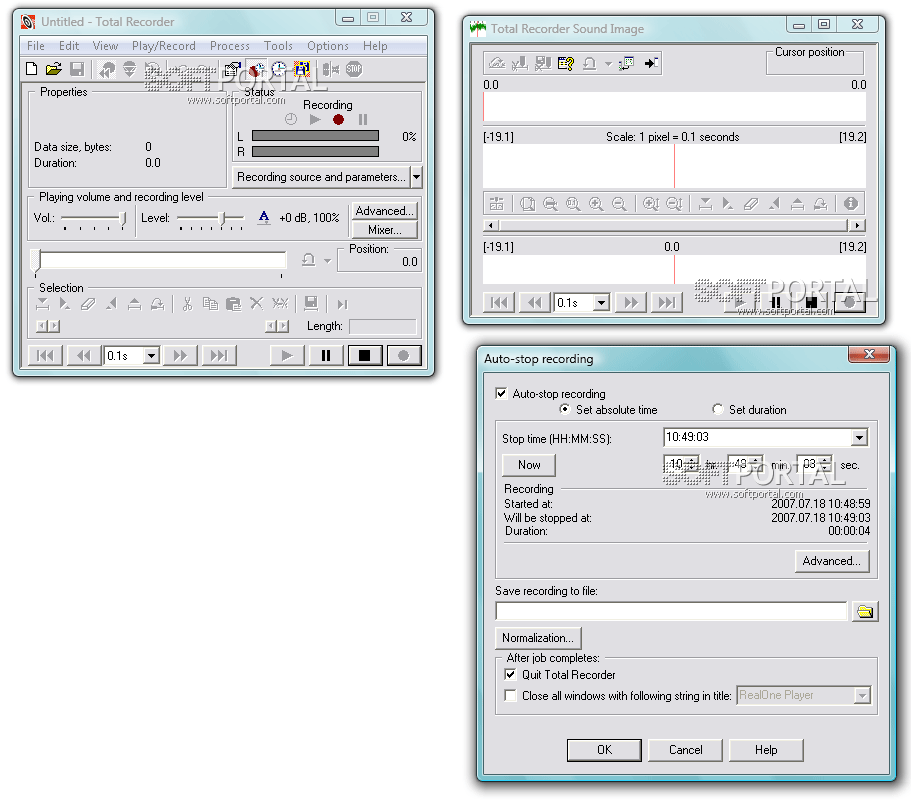Click Stop square button in Total Recorder
911x801 pixels.
coord(365,355)
